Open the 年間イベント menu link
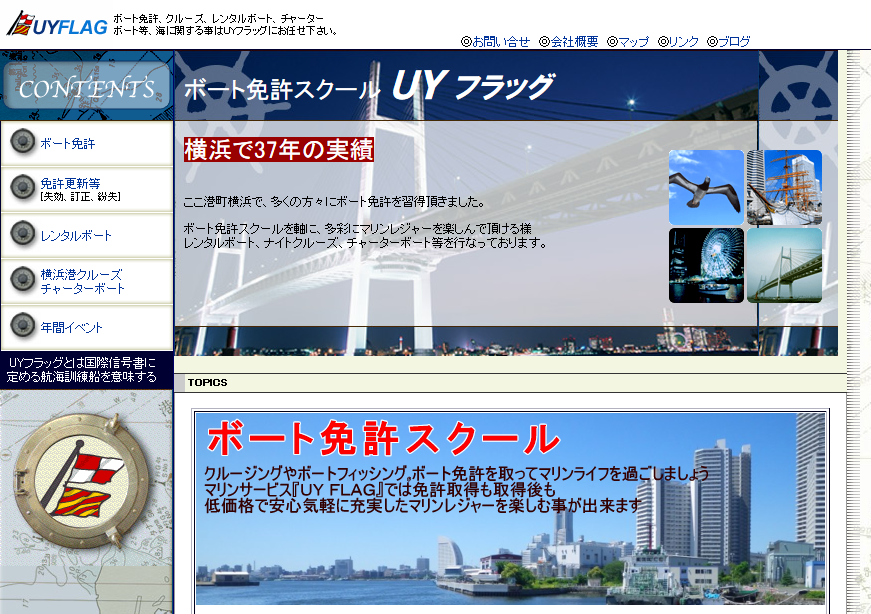871x614 pixels. 71,328
